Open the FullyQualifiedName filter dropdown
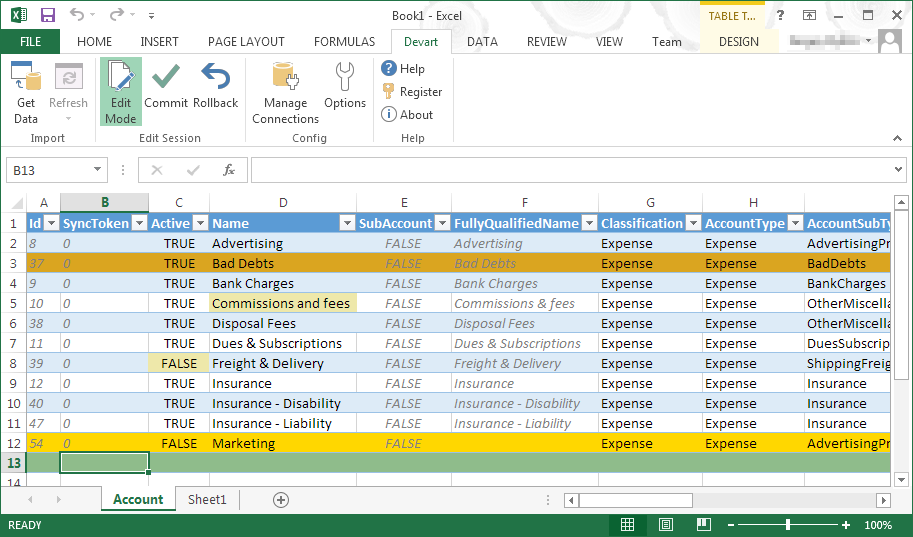The height and width of the screenshot is (537, 913). [x=589, y=223]
